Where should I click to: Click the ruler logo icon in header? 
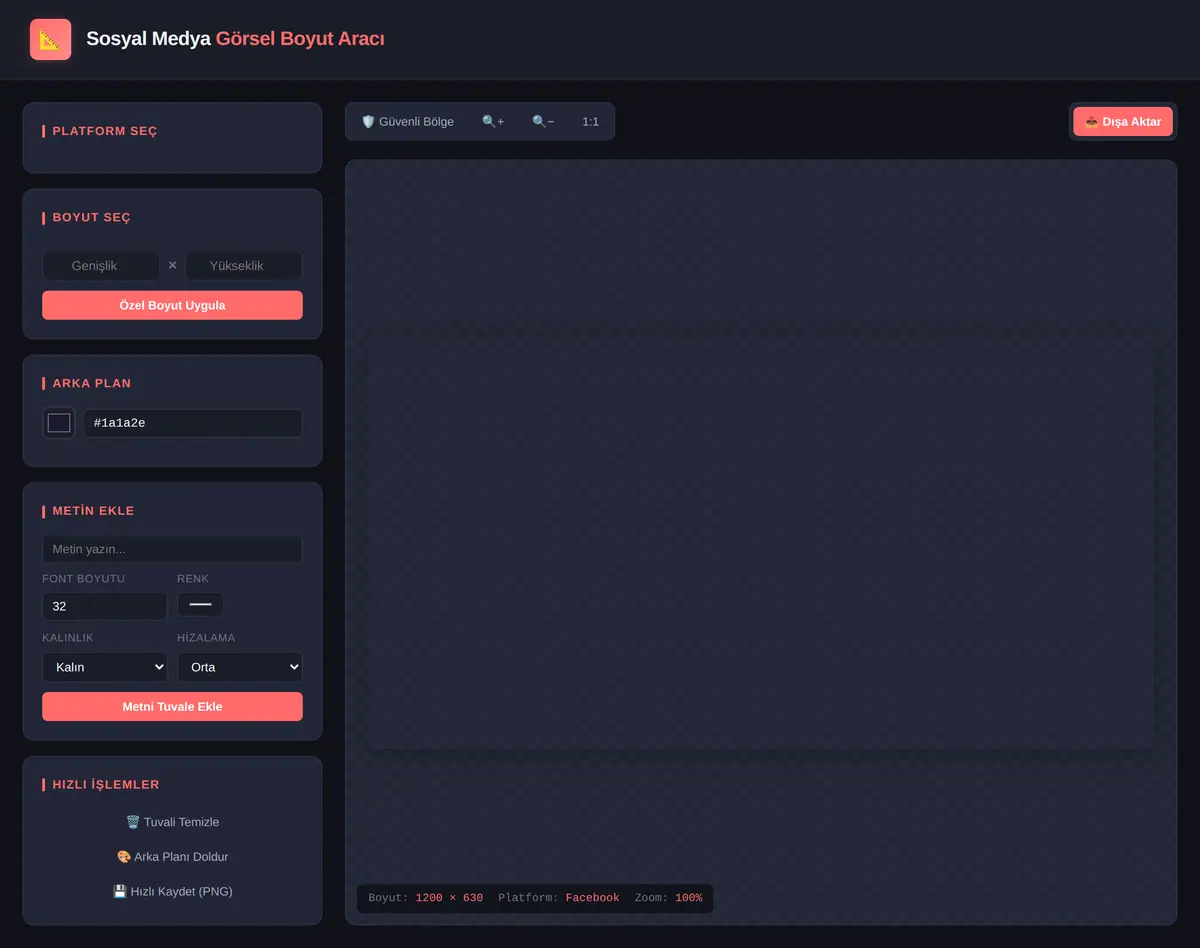click(x=50, y=39)
